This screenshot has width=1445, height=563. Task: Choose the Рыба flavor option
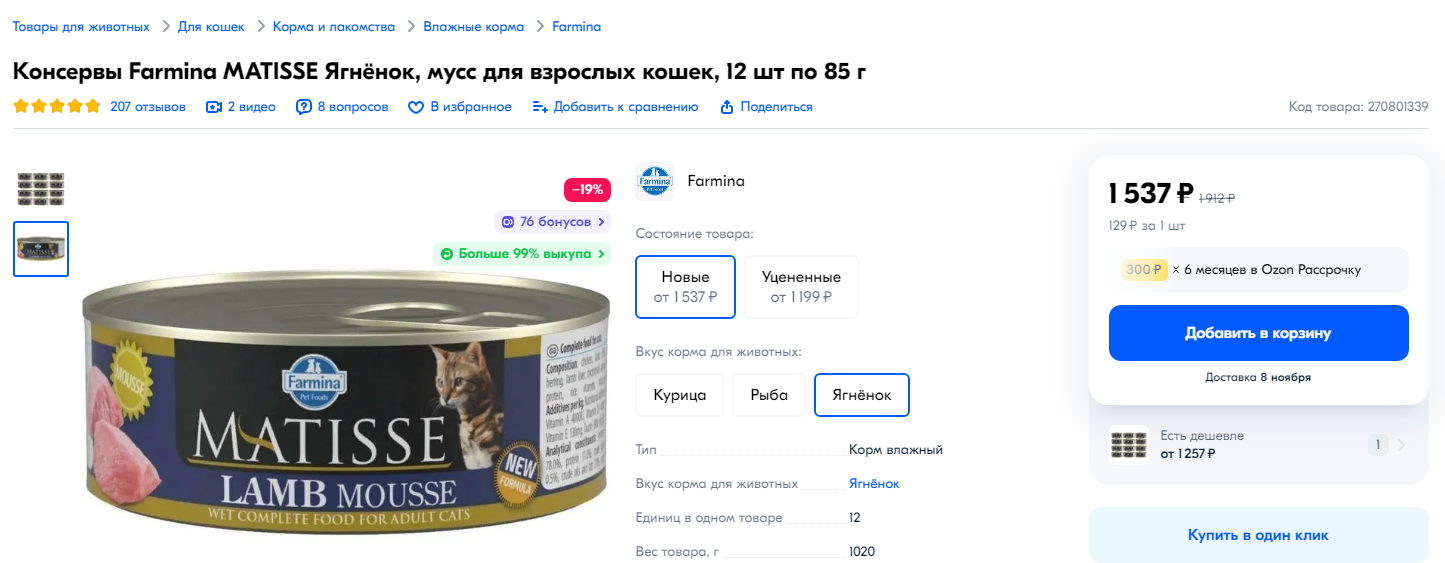[769, 395]
